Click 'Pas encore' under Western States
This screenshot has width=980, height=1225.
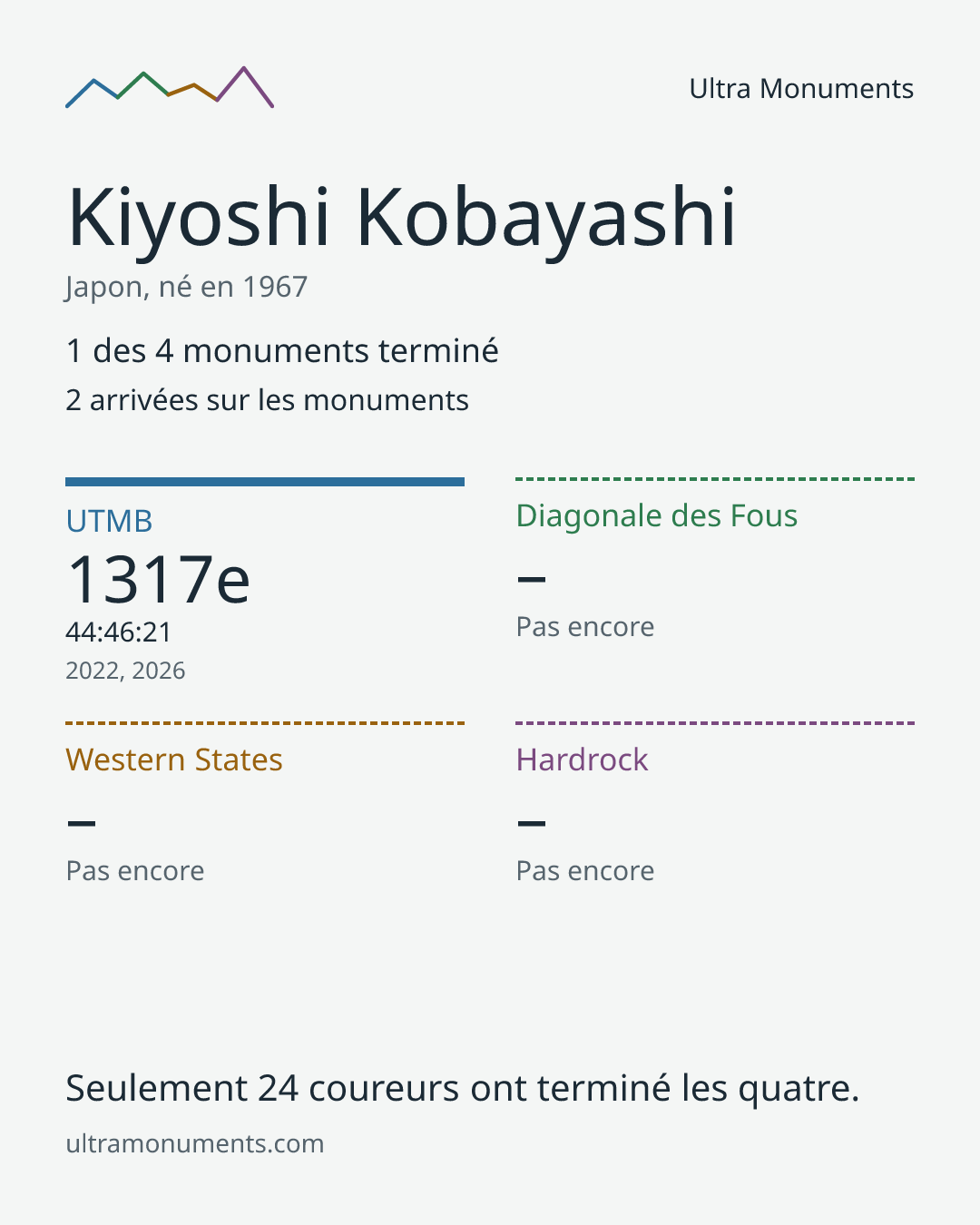coord(135,871)
